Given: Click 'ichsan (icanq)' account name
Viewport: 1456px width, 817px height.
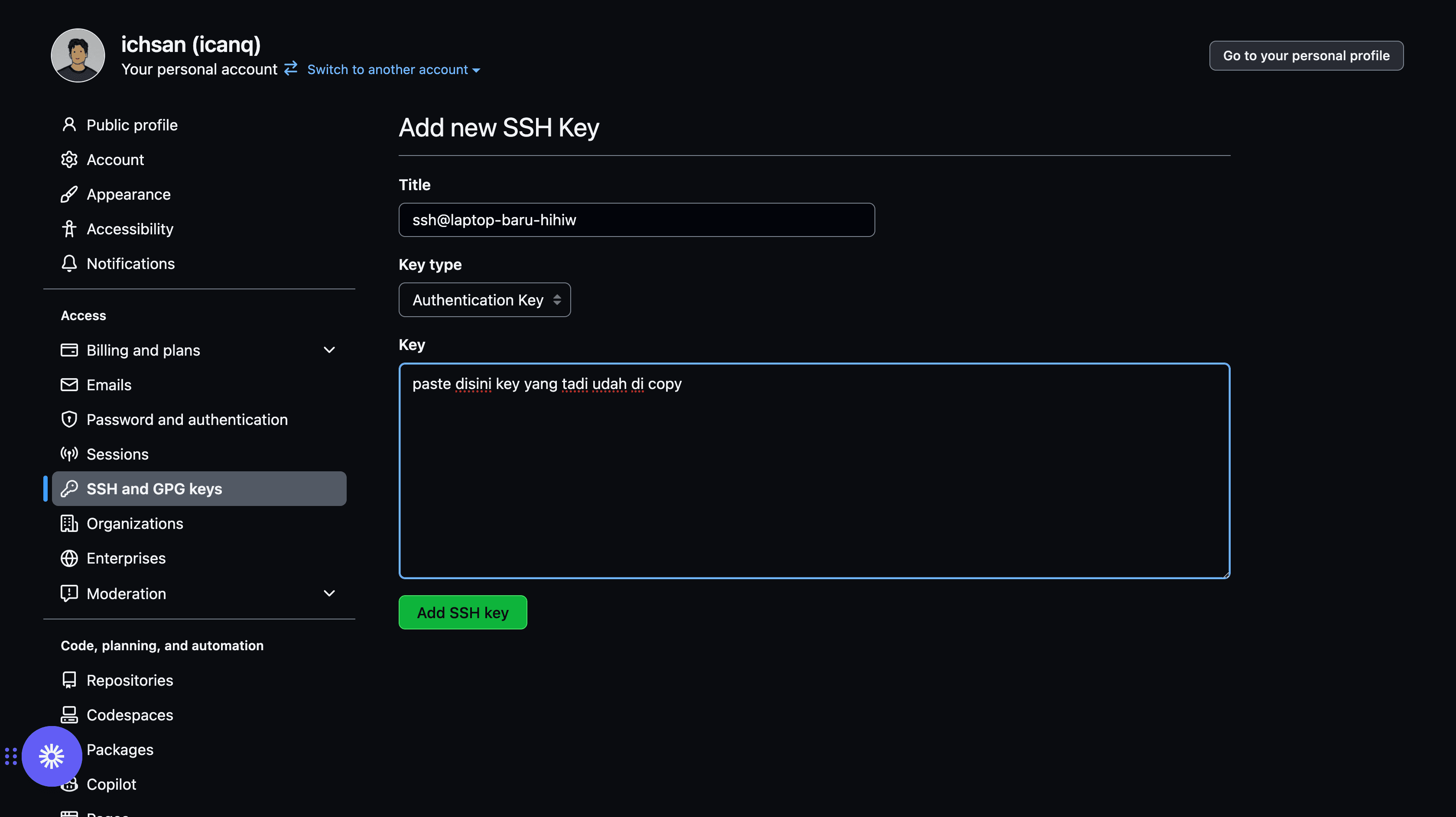Looking at the screenshot, I should click(191, 44).
